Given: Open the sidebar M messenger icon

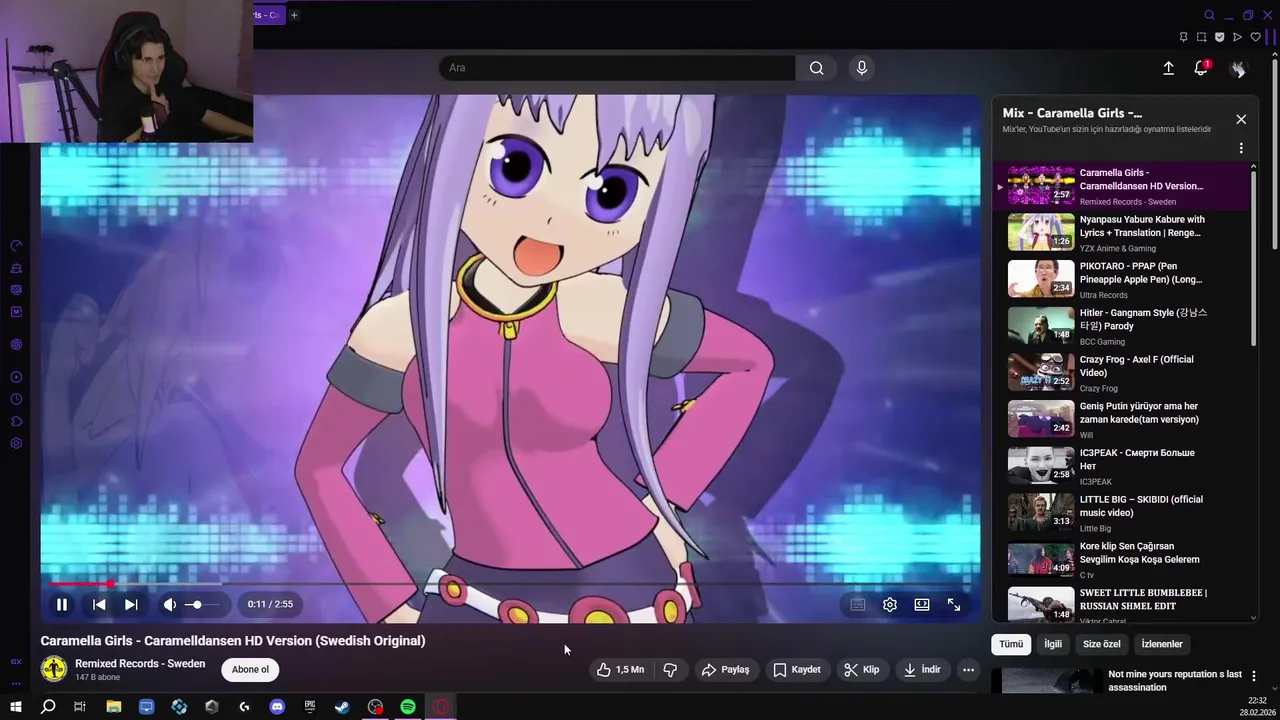Looking at the screenshot, I should (16, 312).
